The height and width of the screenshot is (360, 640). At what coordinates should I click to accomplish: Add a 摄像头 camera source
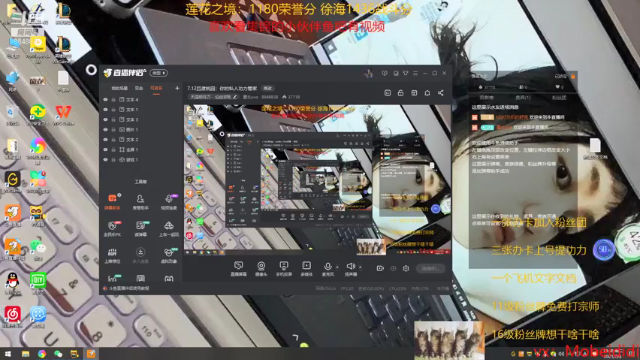(x=261, y=269)
